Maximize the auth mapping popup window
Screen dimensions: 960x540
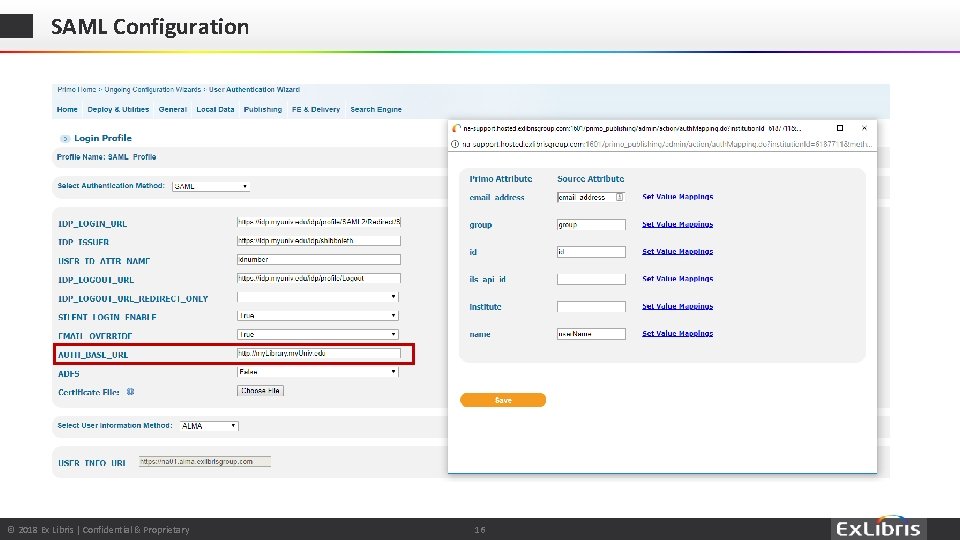[840, 128]
